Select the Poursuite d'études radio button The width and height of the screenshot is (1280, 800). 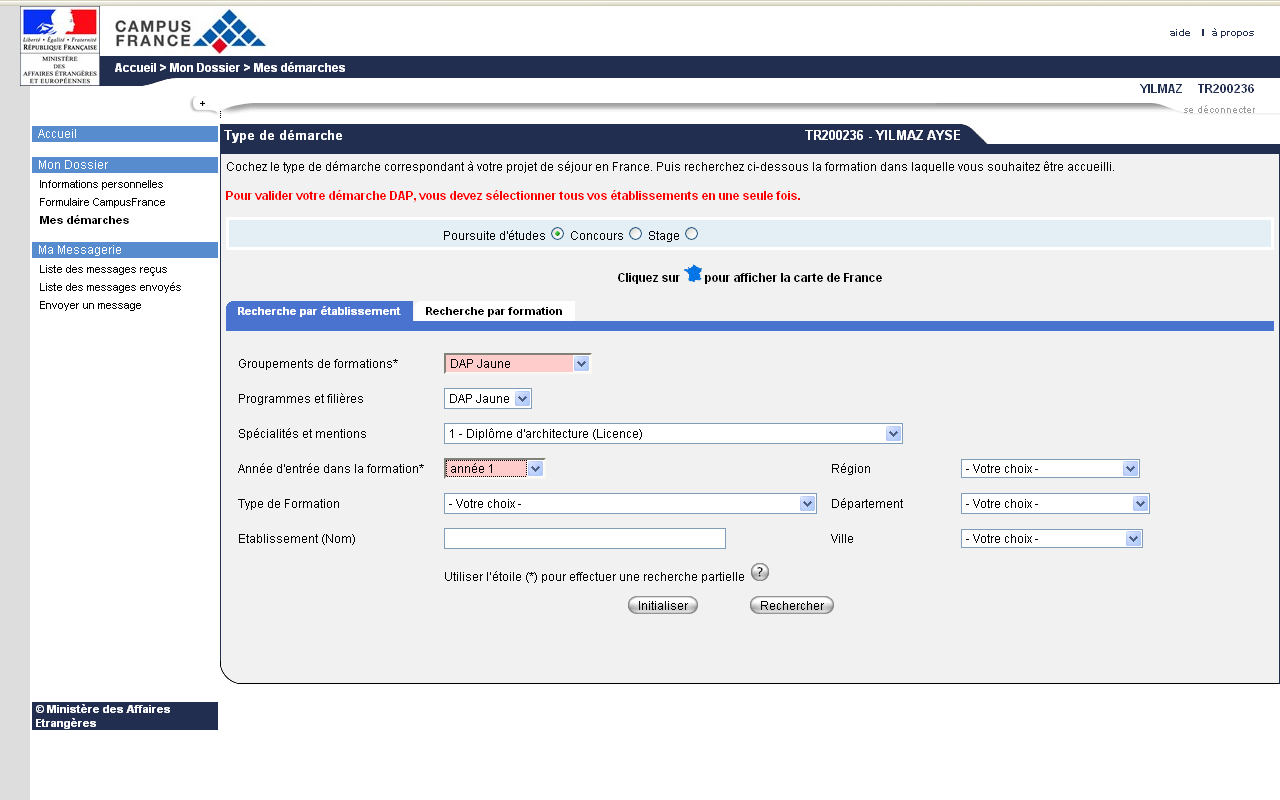pyautogui.click(x=558, y=234)
